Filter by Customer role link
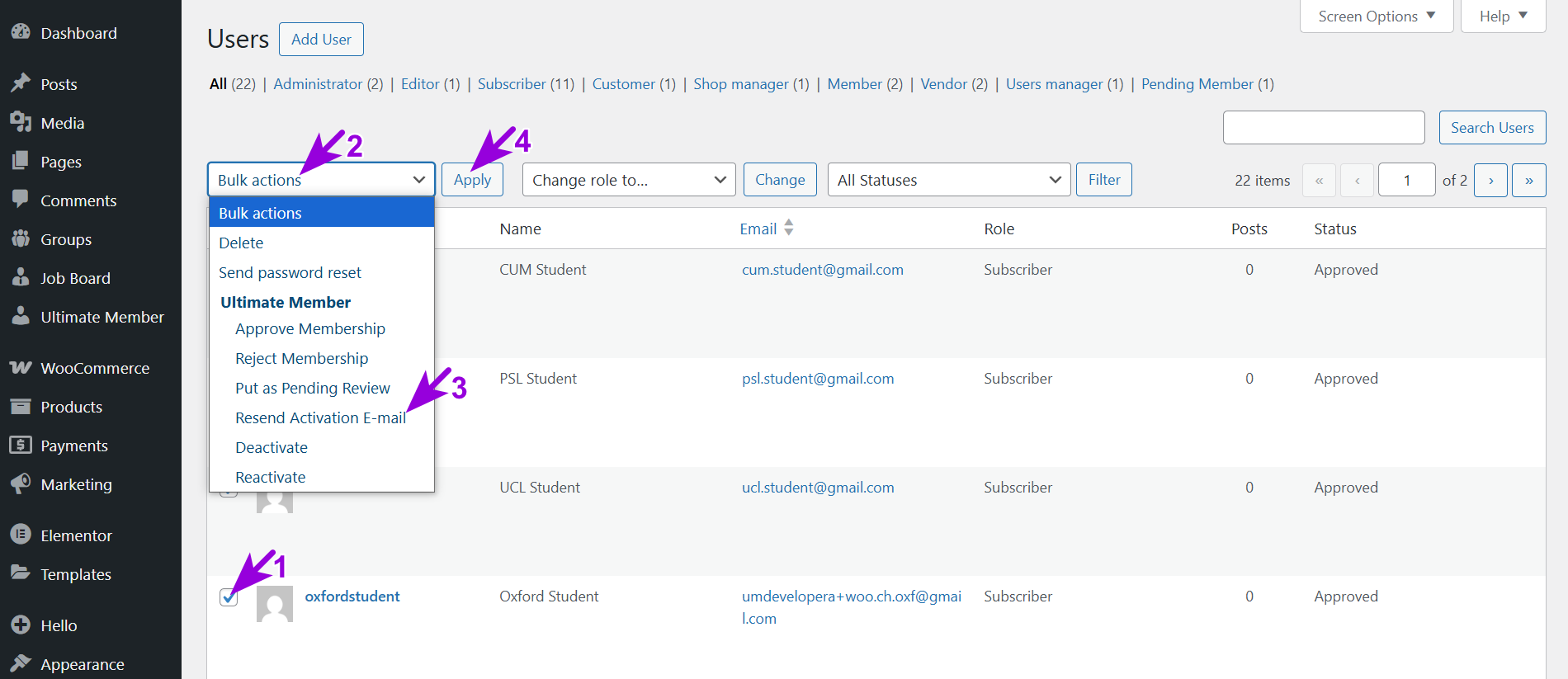 pyautogui.click(x=634, y=84)
